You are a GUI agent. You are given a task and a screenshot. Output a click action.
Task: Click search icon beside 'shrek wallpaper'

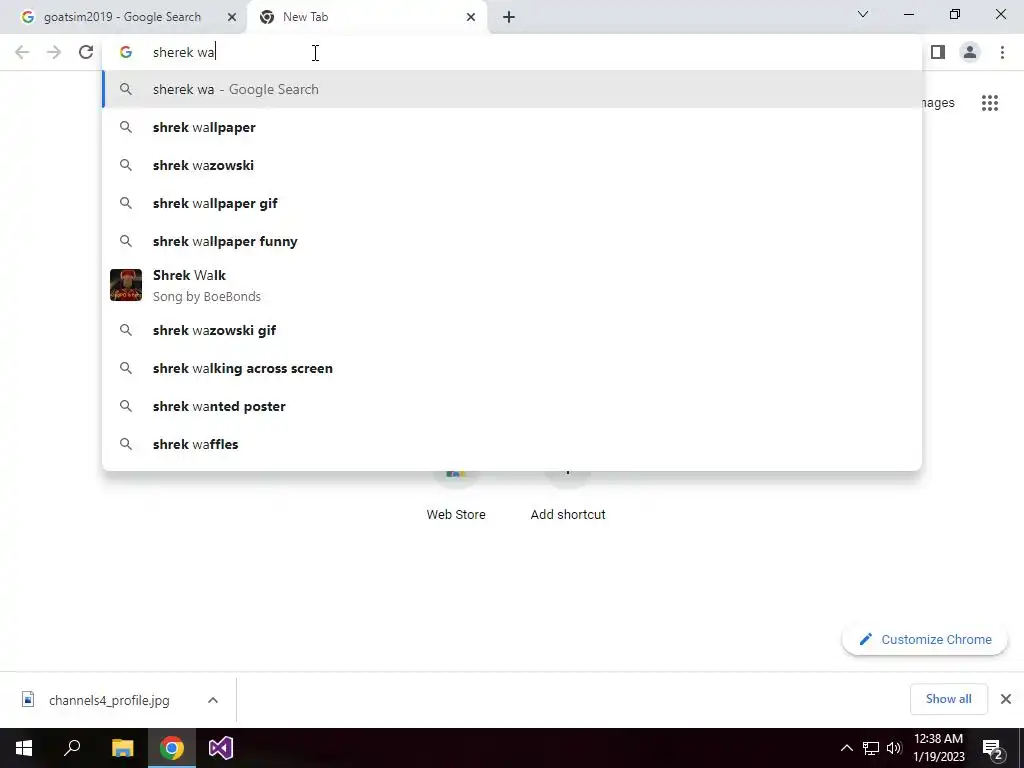coord(126,127)
